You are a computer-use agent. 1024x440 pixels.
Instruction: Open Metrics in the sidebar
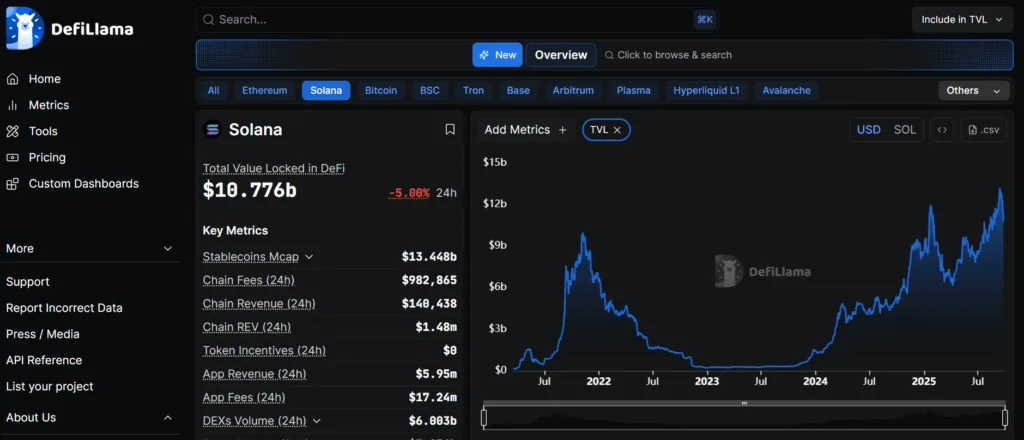pyautogui.click(x=48, y=105)
